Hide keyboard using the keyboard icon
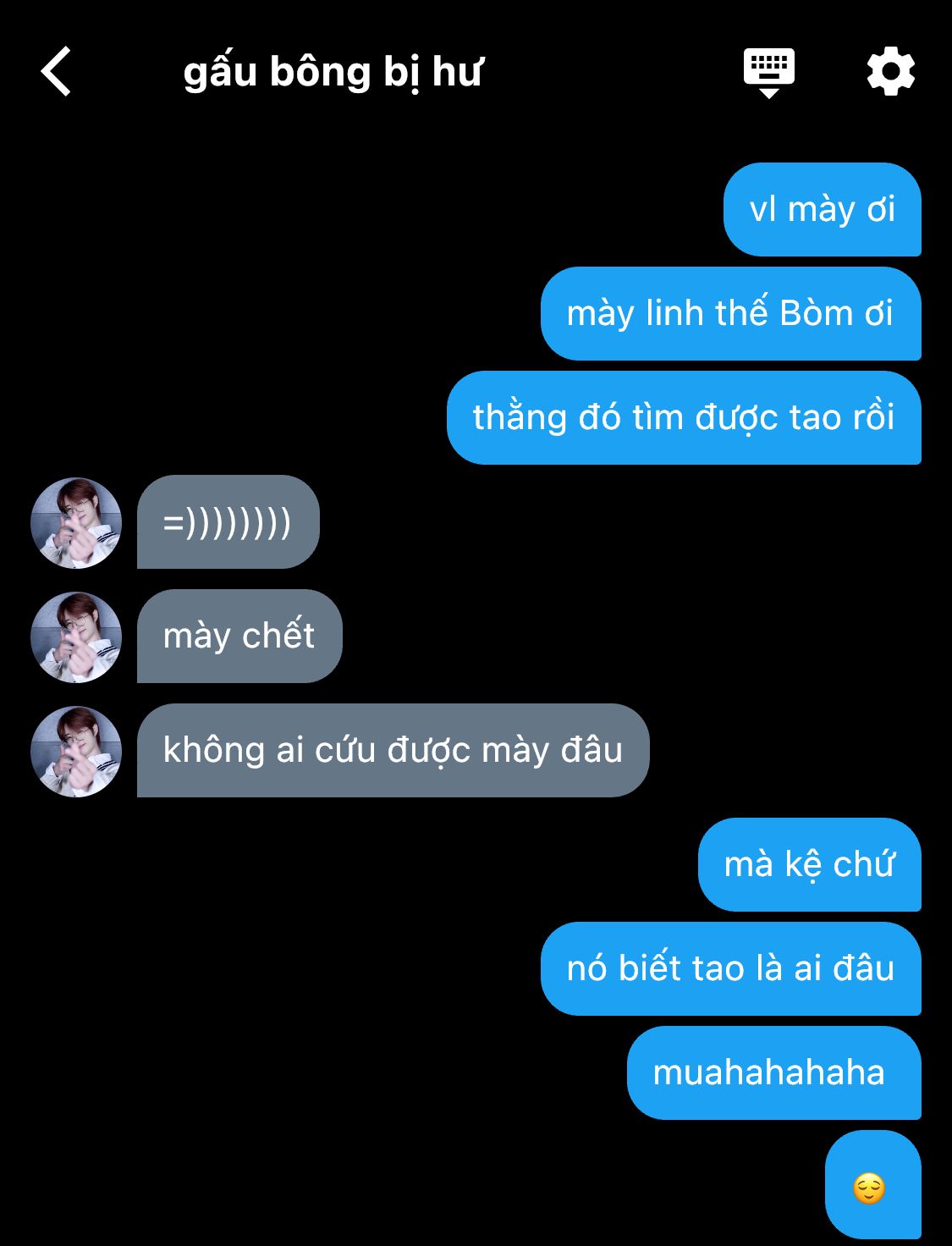Screen dimensions: 952x1246 [768, 73]
